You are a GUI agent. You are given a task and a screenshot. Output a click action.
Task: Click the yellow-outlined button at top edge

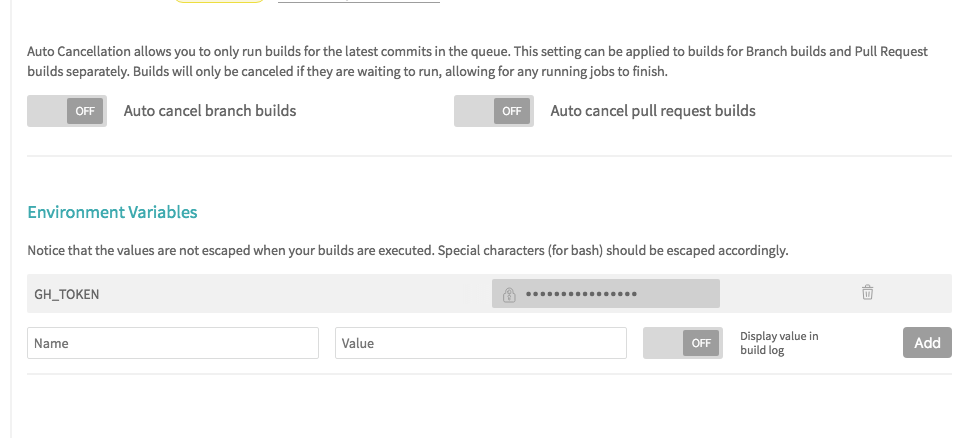click(219, 1)
